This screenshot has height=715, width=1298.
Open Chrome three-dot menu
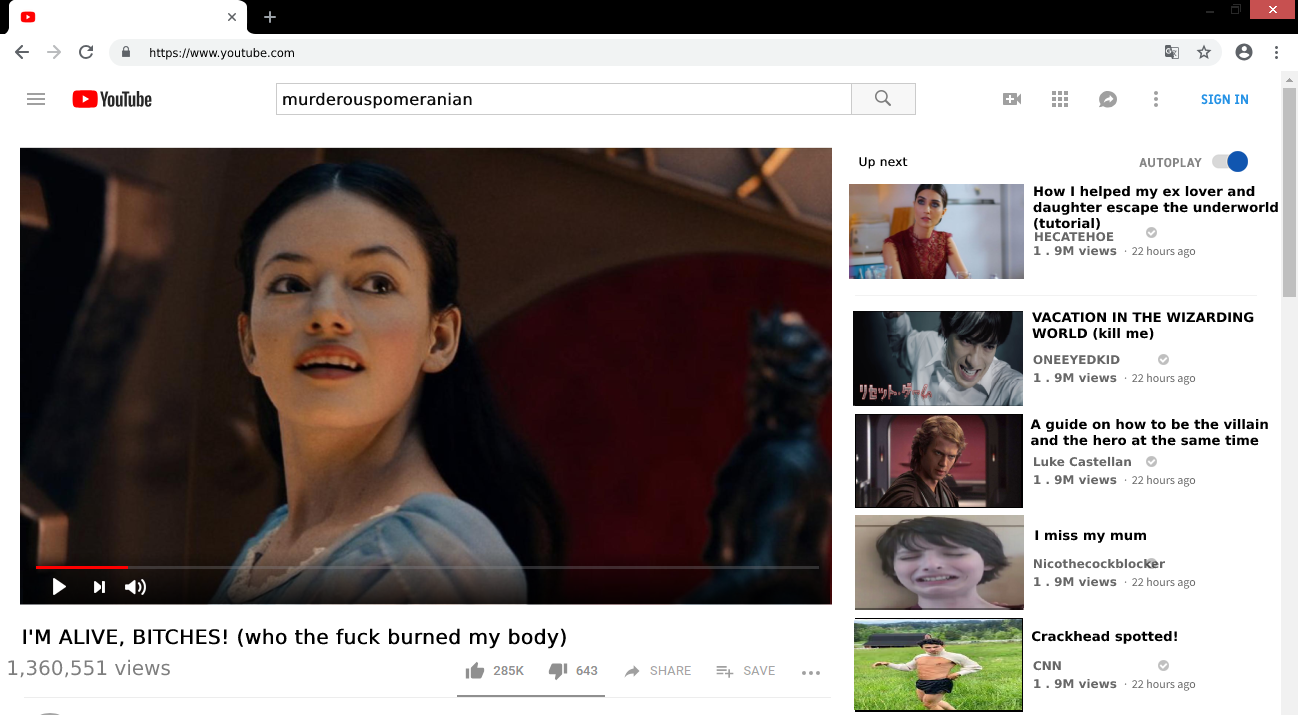click(x=1277, y=52)
